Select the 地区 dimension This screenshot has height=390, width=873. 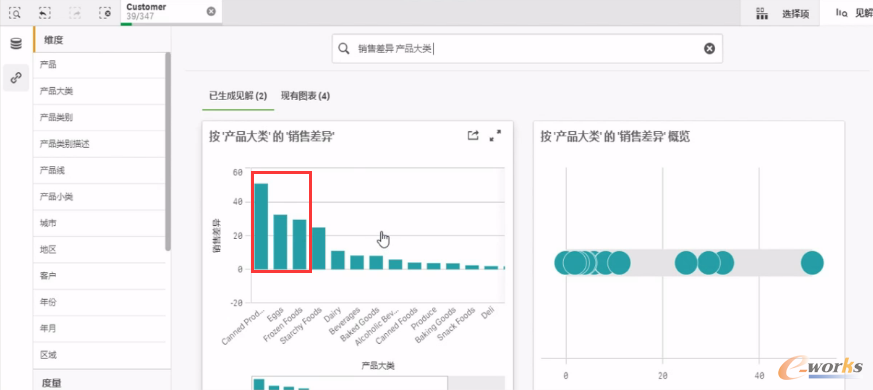(x=100, y=250)
